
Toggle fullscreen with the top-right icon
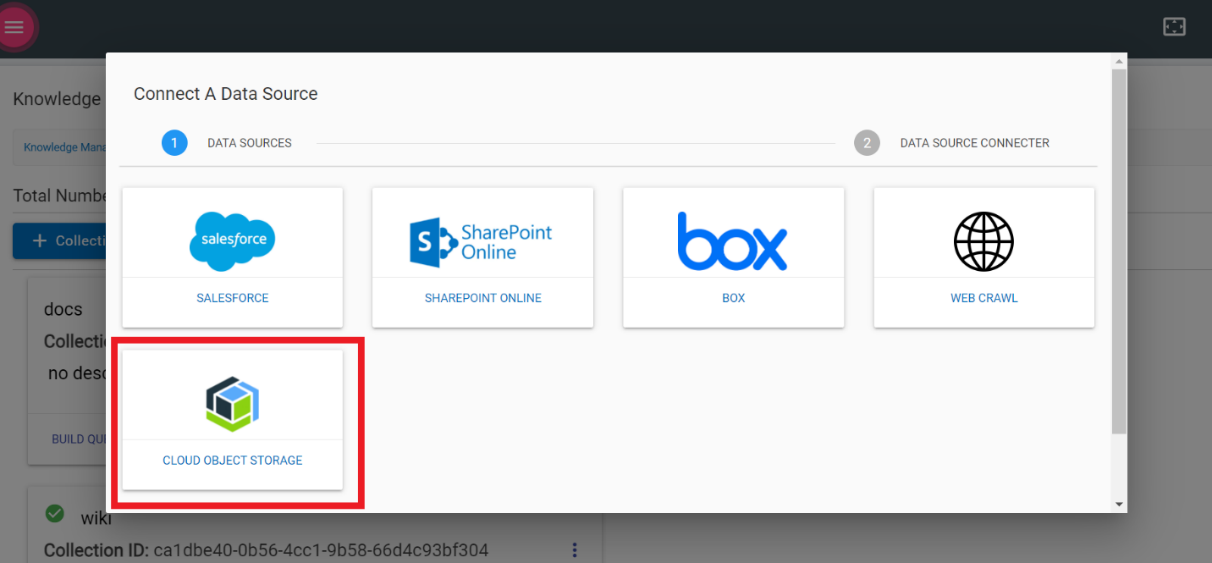click(x=1174, y=27)
